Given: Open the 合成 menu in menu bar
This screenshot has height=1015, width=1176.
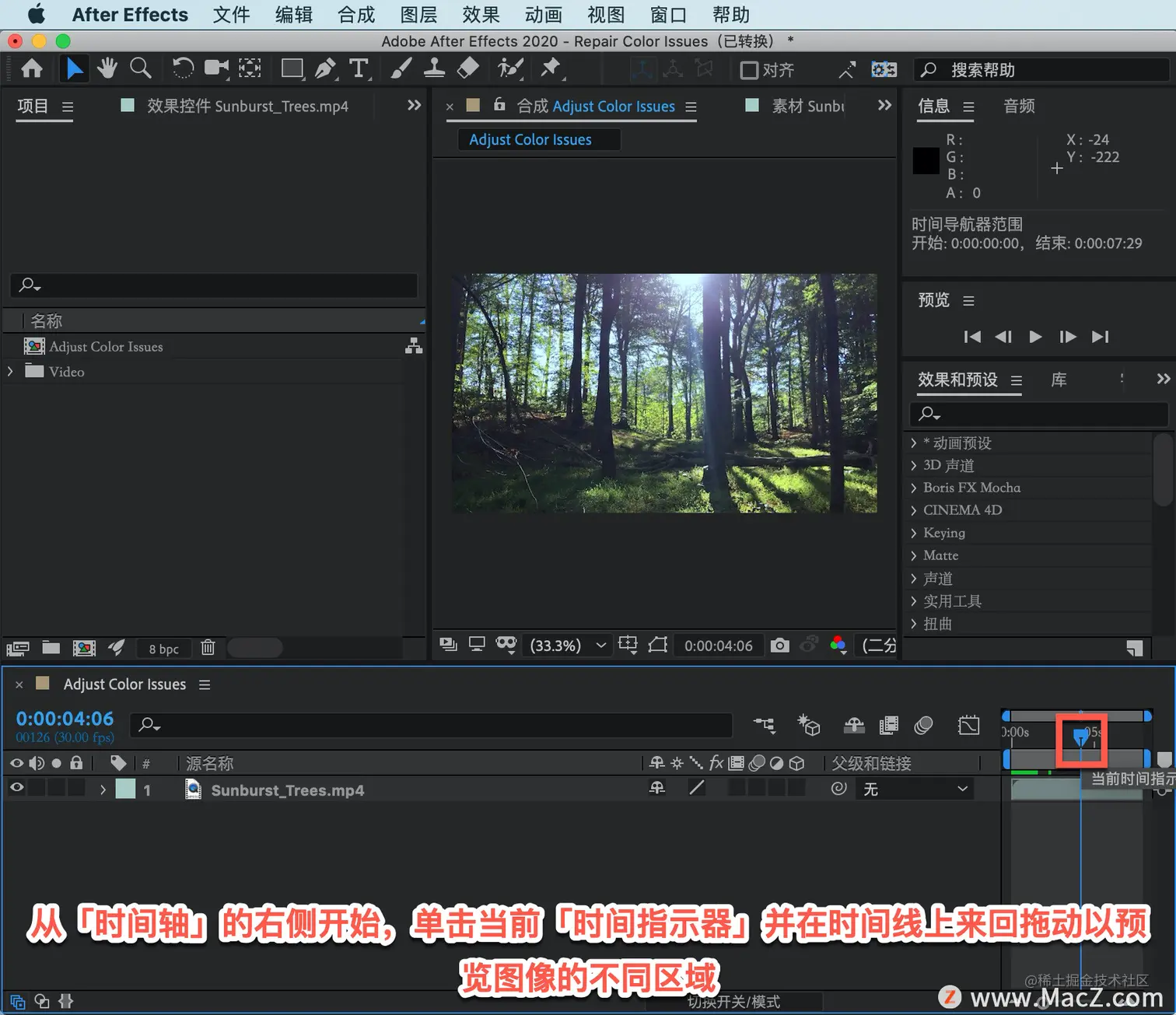Looking at the screenshot, I should point(356,15).
